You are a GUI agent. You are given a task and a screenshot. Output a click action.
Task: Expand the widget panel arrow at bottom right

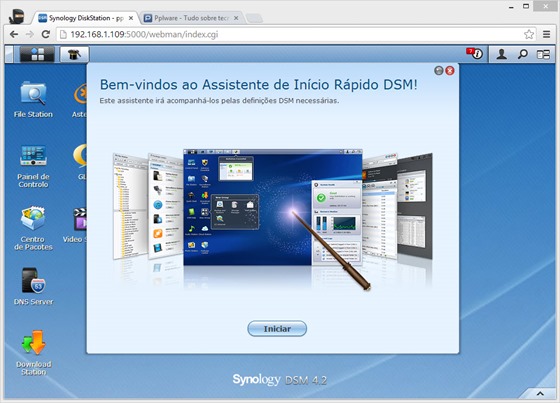click(540, 393)
